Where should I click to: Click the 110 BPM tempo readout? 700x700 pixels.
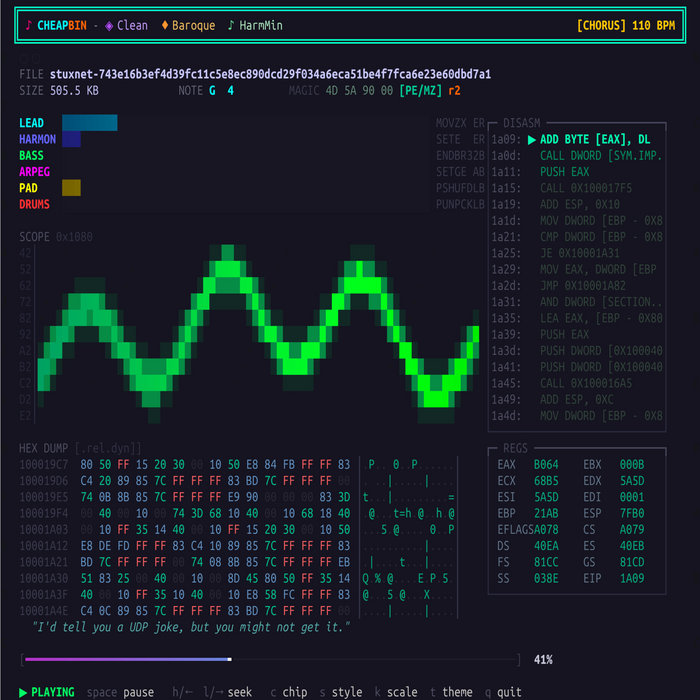pos(654,25)
